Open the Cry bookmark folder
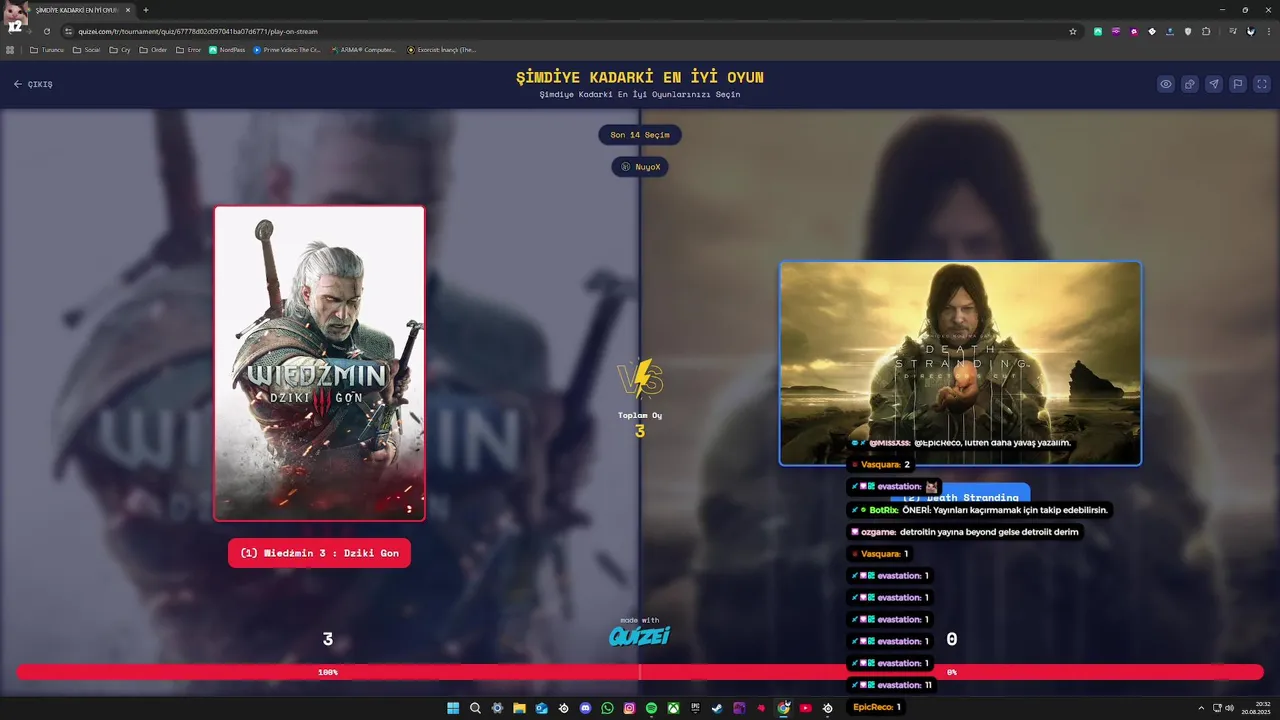The image size is (1280, 720). pos(120,50)
